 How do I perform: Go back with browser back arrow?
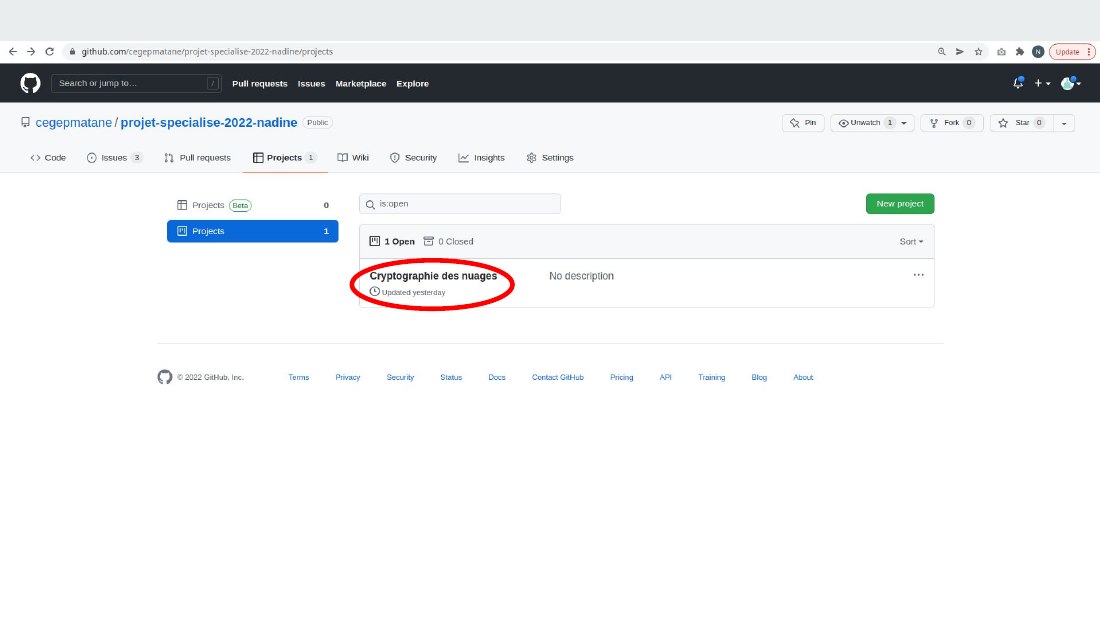13,51
